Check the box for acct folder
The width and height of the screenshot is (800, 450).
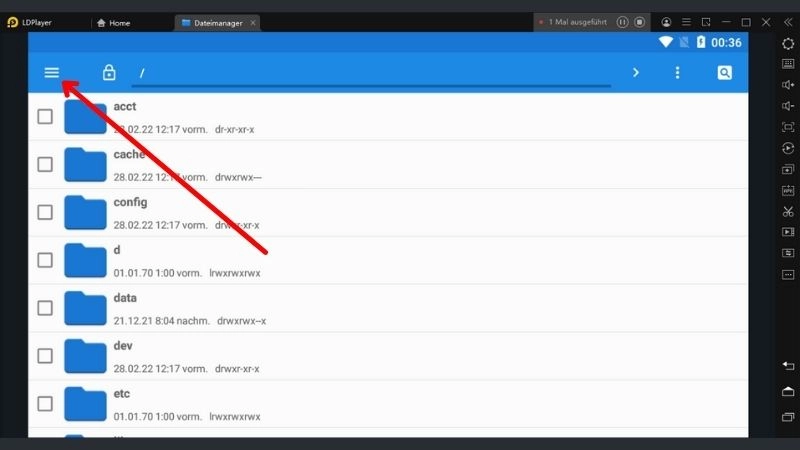coord(45,116)
